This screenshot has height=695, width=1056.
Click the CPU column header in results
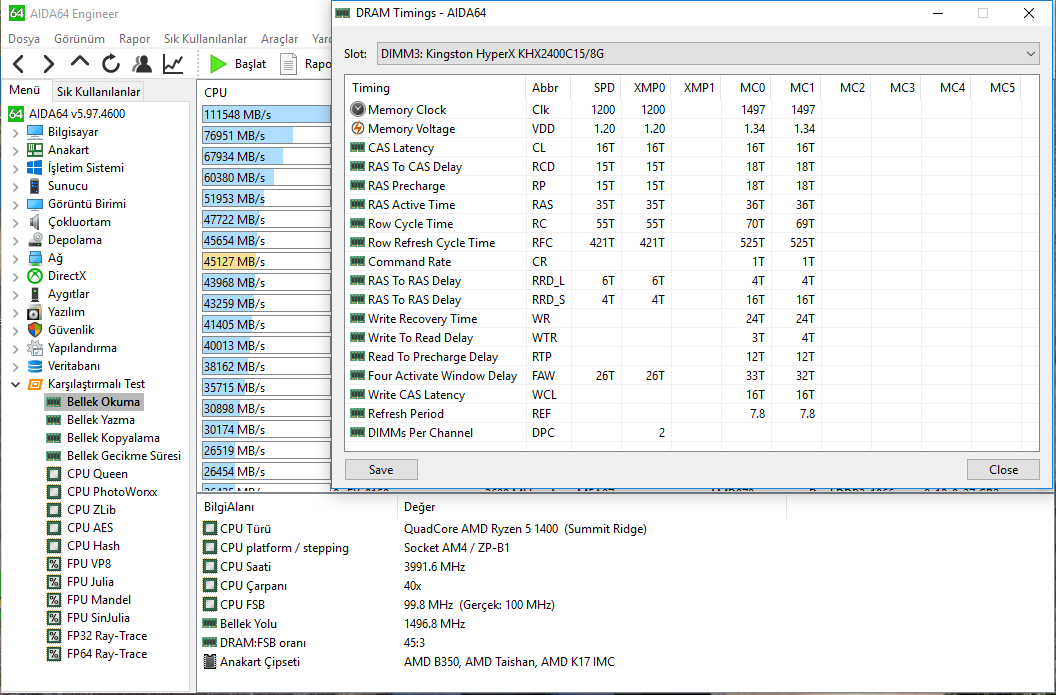265,92
